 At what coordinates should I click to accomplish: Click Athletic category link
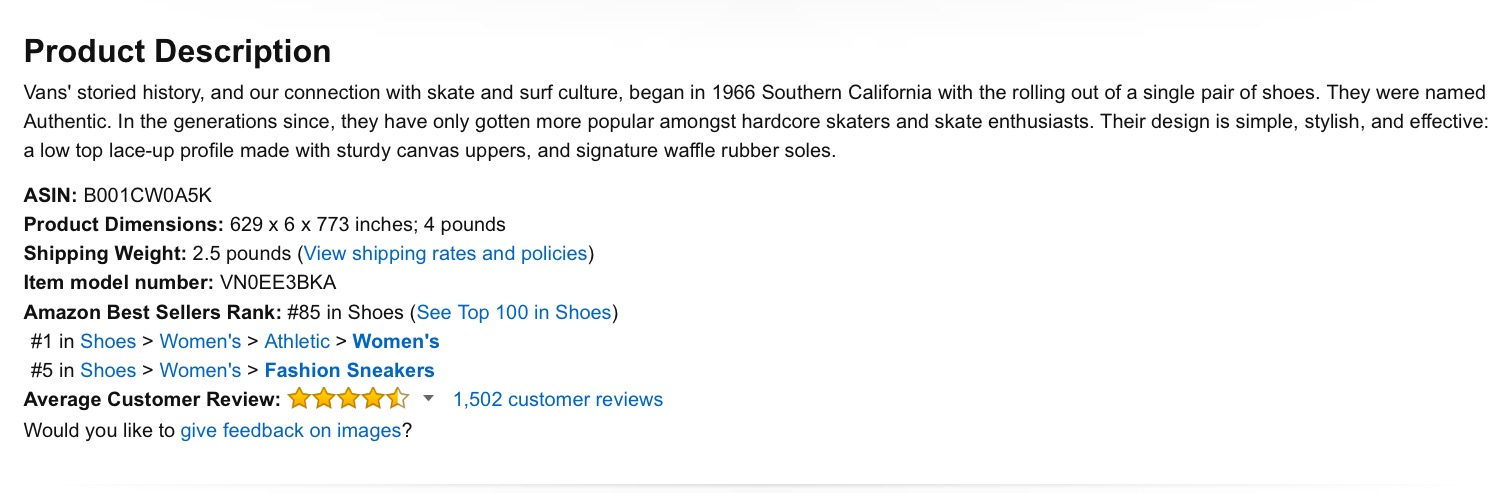(297, 341)
